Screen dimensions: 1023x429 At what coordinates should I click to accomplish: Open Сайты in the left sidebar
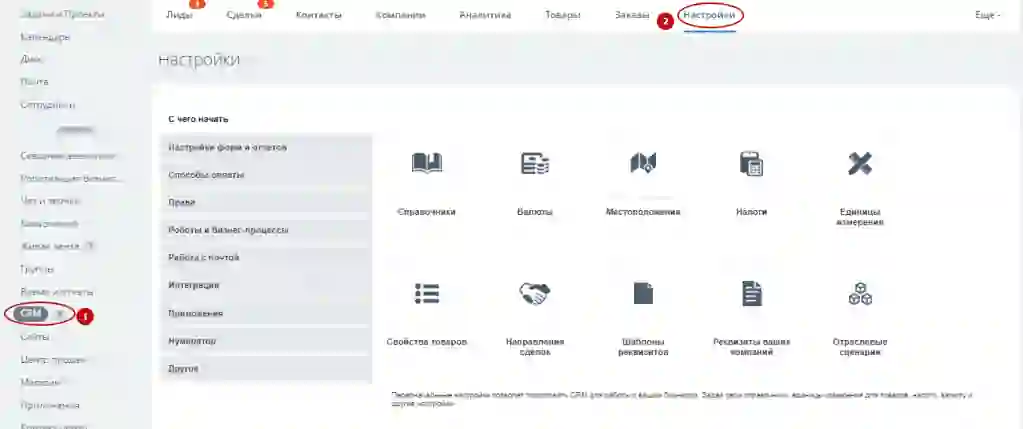[x=35, y=337]
